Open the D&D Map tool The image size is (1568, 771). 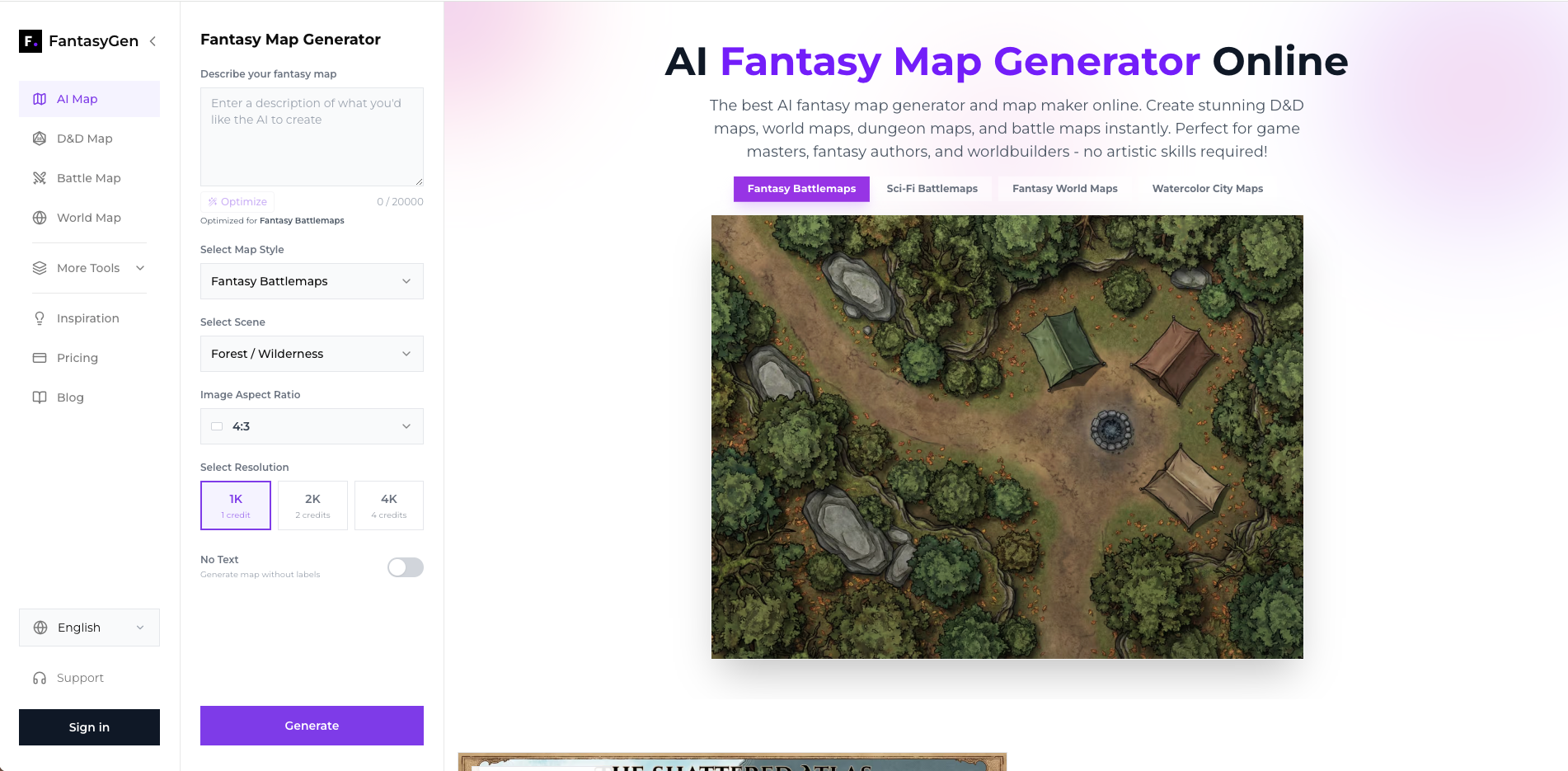tap(39, 138)
